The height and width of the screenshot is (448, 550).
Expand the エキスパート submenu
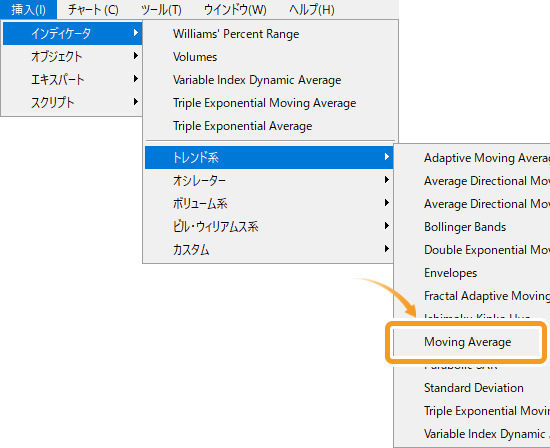tap(72, 79)
